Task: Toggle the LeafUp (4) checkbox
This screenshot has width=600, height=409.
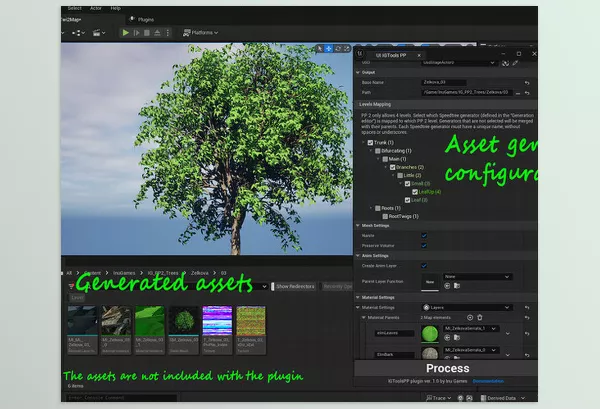Action: coord(415,192)
